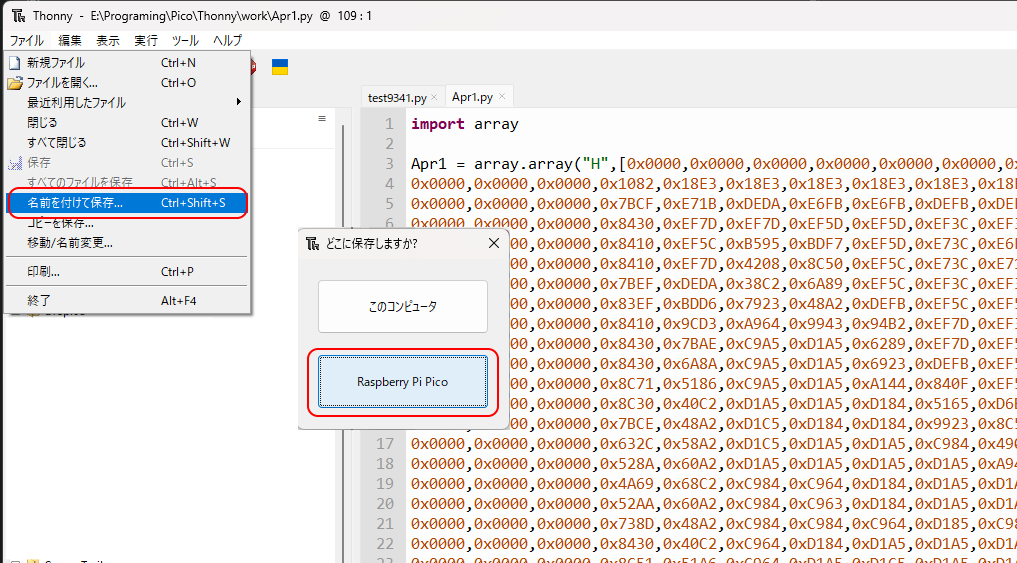Viewport: 1017px width, 563px height.
Task: Open the Files panel hamburger menu
Action: 321,119
